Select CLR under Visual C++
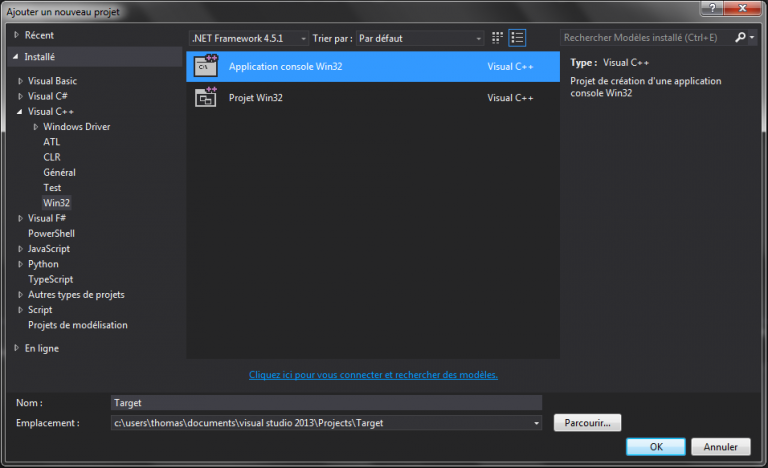Viewport: 768px width, 468px height. [x=52, y=157]
